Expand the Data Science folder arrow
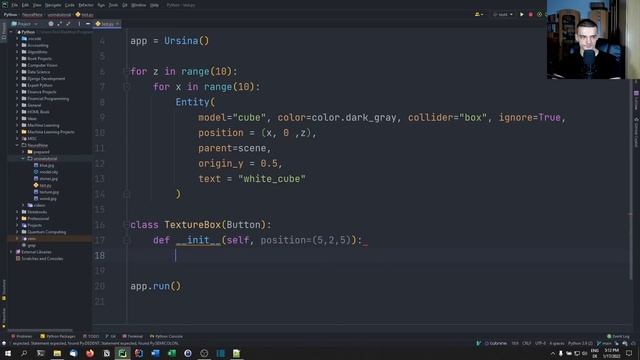 (17, 72)
